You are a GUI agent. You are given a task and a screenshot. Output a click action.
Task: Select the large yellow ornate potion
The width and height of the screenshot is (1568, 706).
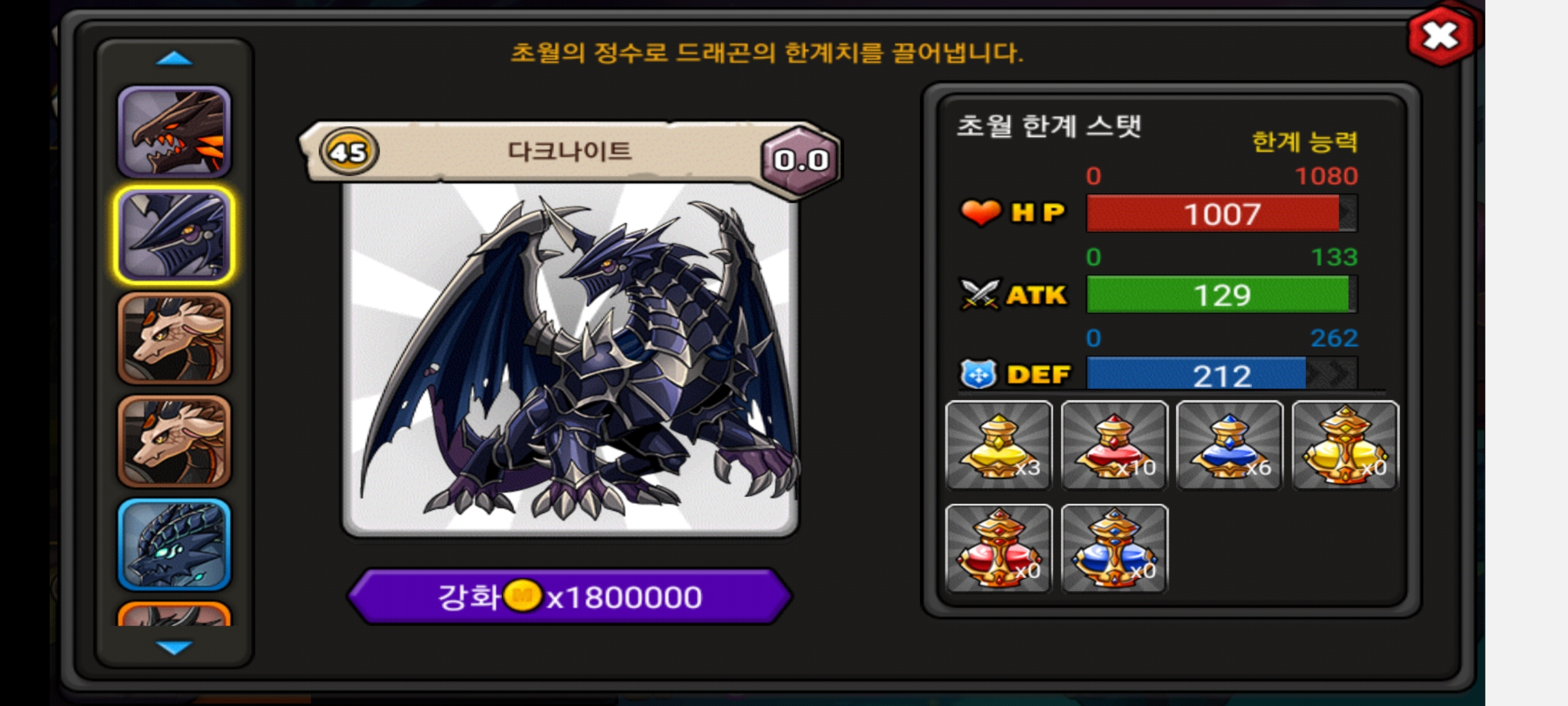(1345, 445)
